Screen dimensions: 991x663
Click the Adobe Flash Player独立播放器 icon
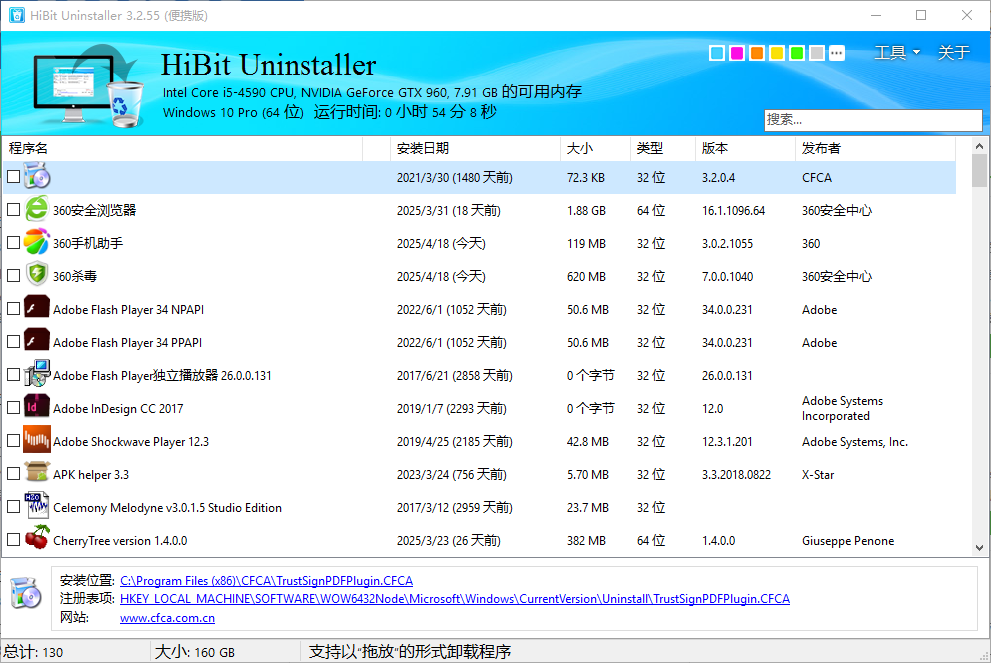[37, 374]
